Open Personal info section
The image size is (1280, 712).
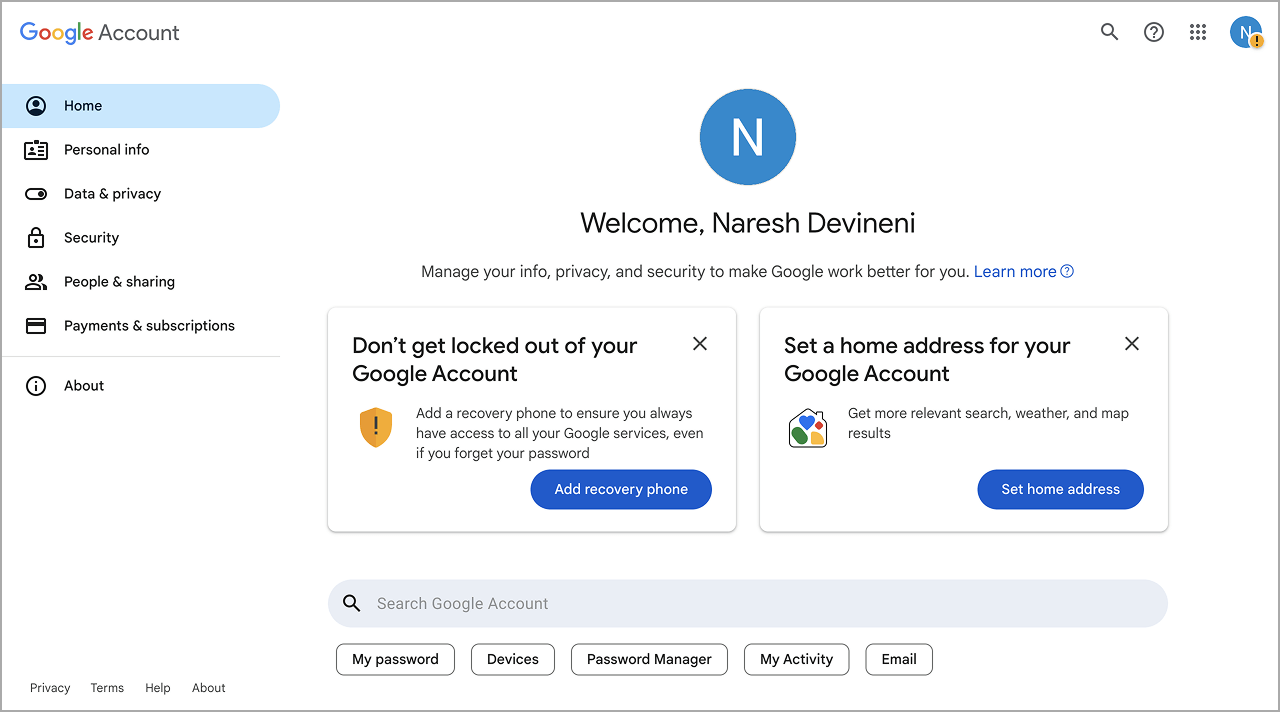point(141,150)
